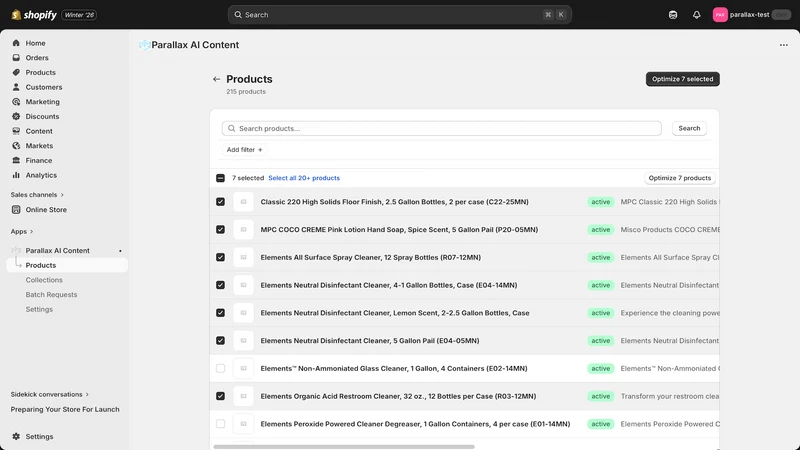Click the Products tag icon in sidebar
Screen dimensions: 800x450
(16, 72)
